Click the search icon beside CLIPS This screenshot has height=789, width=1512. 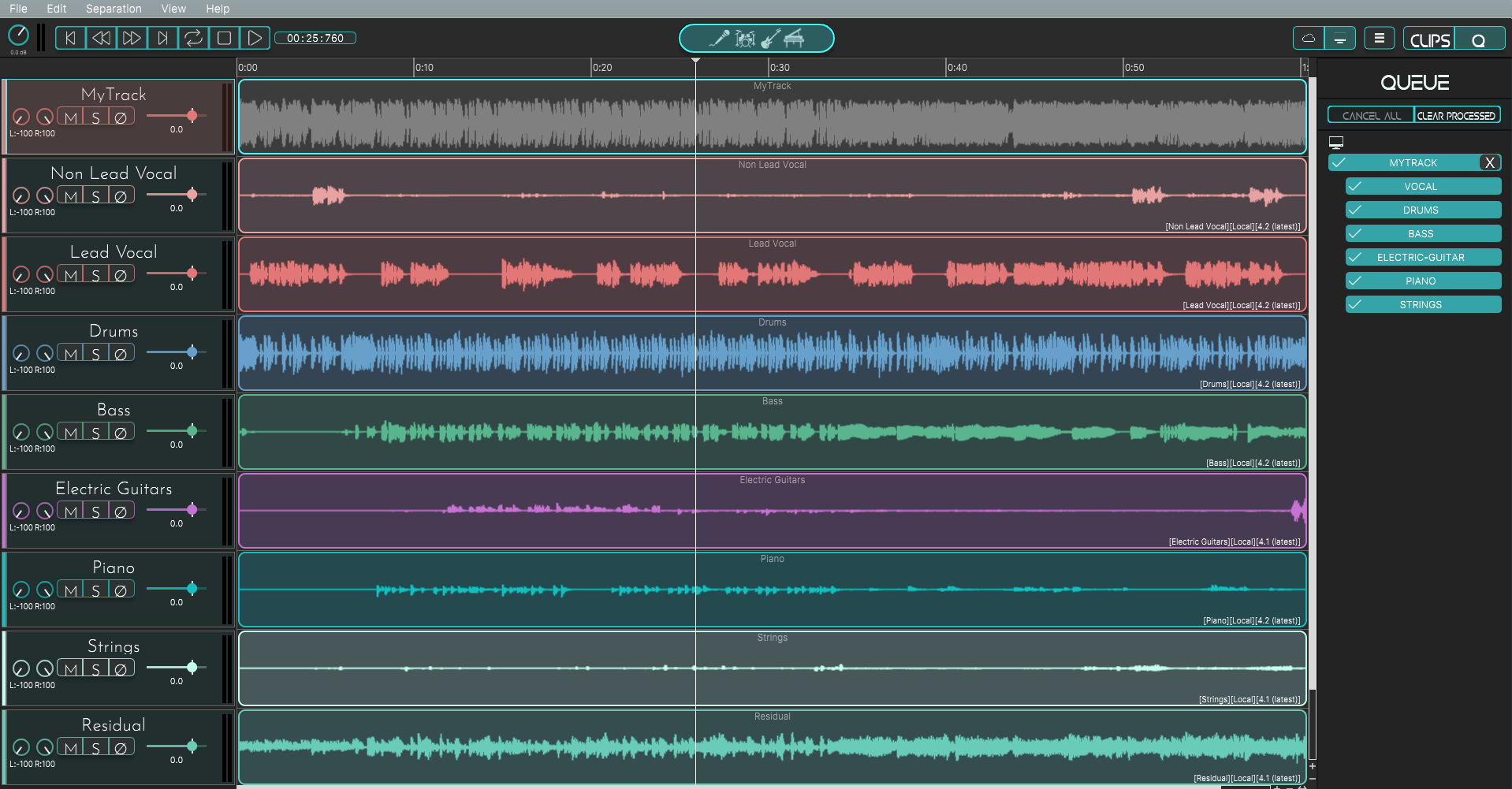1480,37
